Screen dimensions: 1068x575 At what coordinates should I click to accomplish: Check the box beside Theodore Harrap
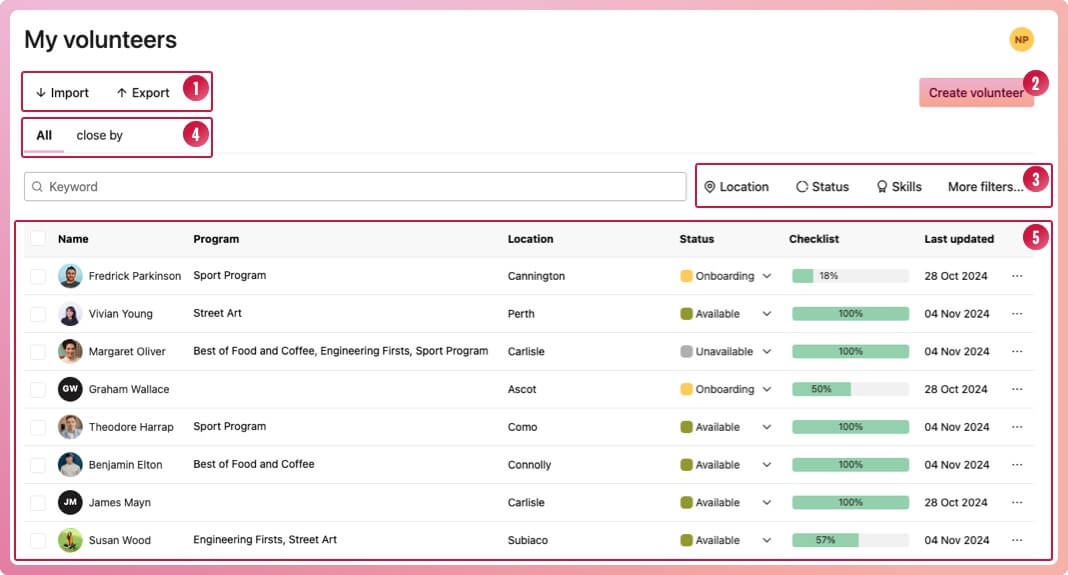(38, 427)
